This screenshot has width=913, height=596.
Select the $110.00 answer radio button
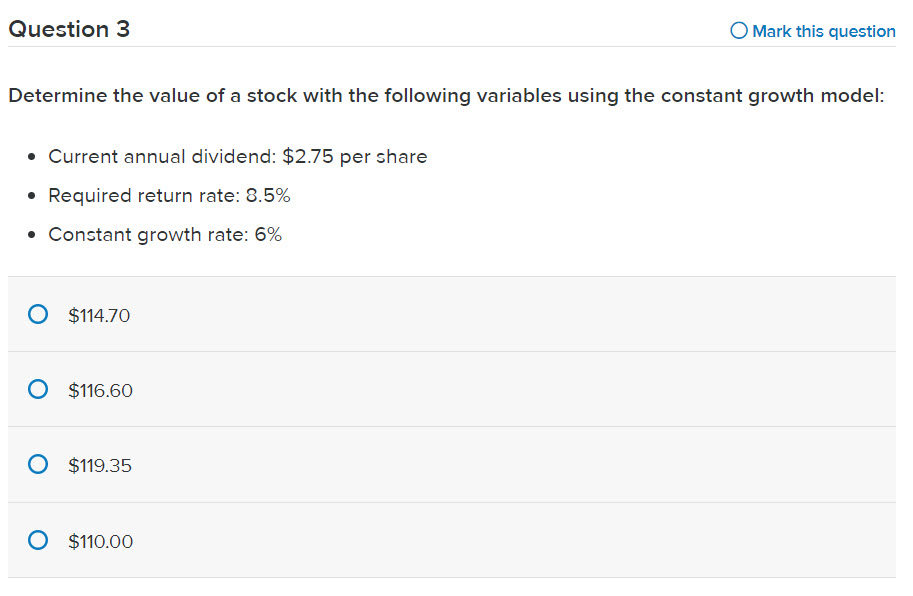pyautogui.click(x=37, y=540)
